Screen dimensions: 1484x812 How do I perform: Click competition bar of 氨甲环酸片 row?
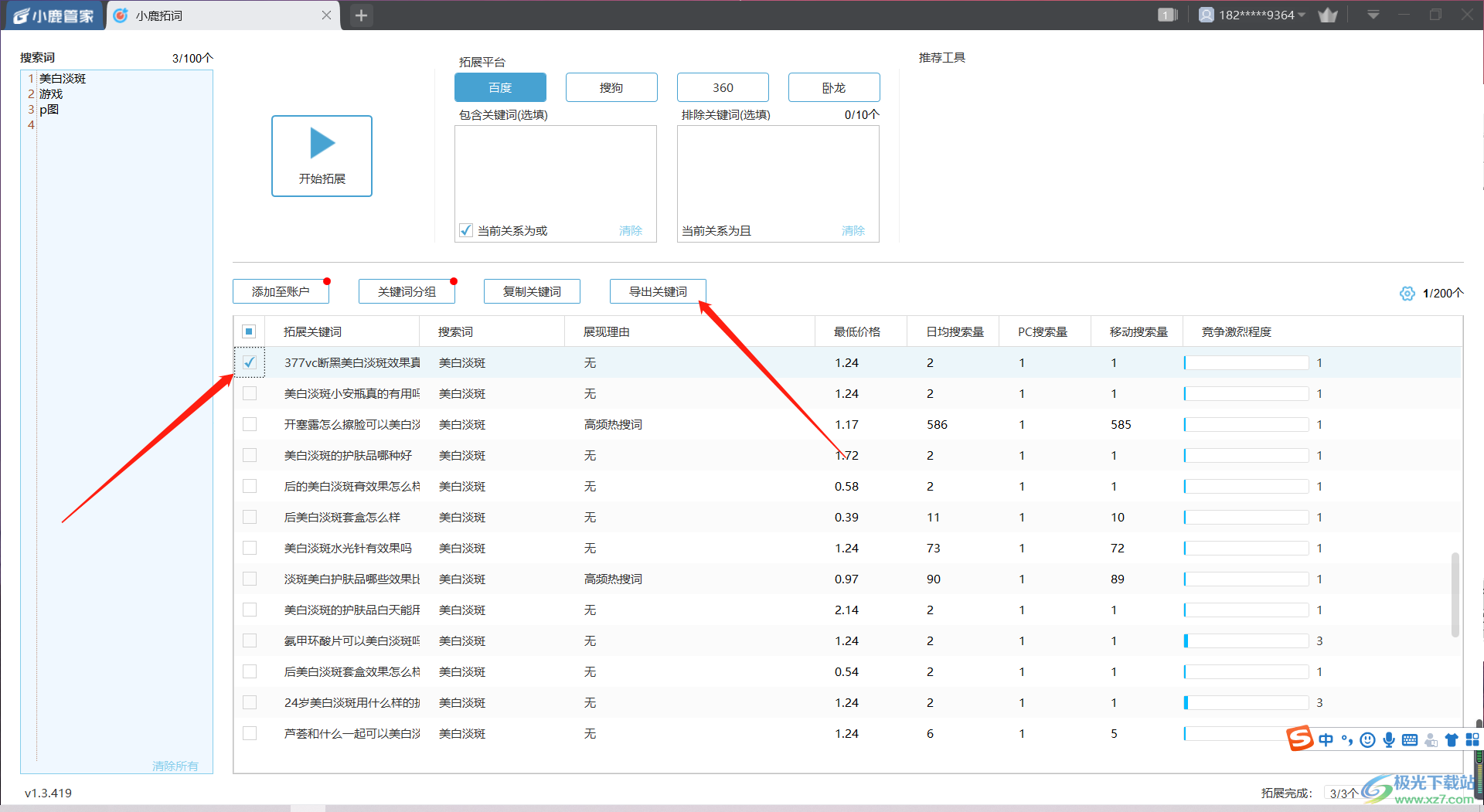click(1246, 640)
